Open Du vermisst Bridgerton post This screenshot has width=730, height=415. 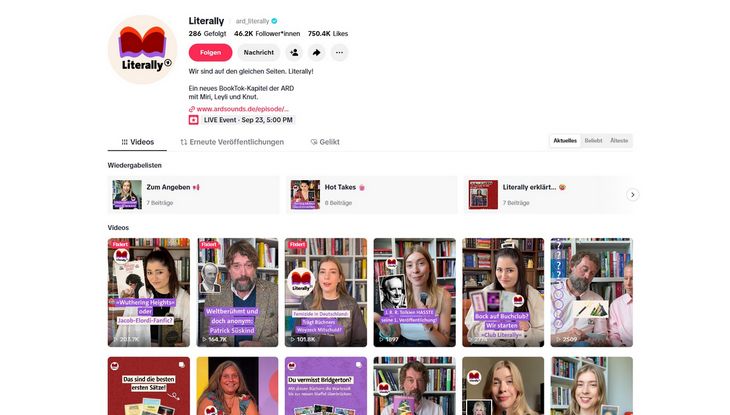(x=326, y=386)
